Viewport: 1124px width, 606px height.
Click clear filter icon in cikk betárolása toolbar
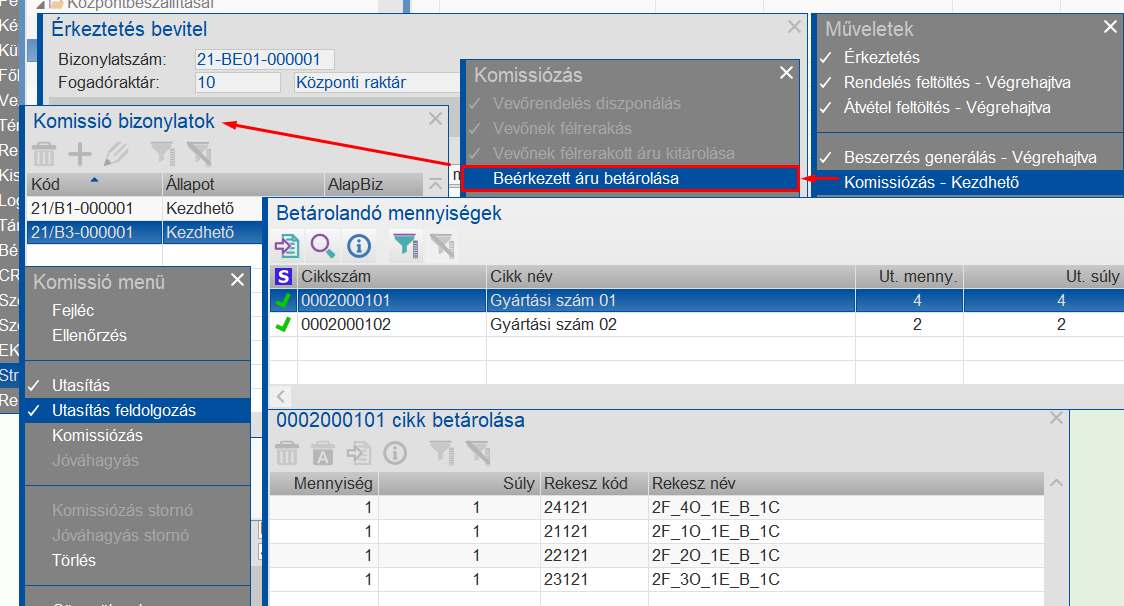pos(478,453)
